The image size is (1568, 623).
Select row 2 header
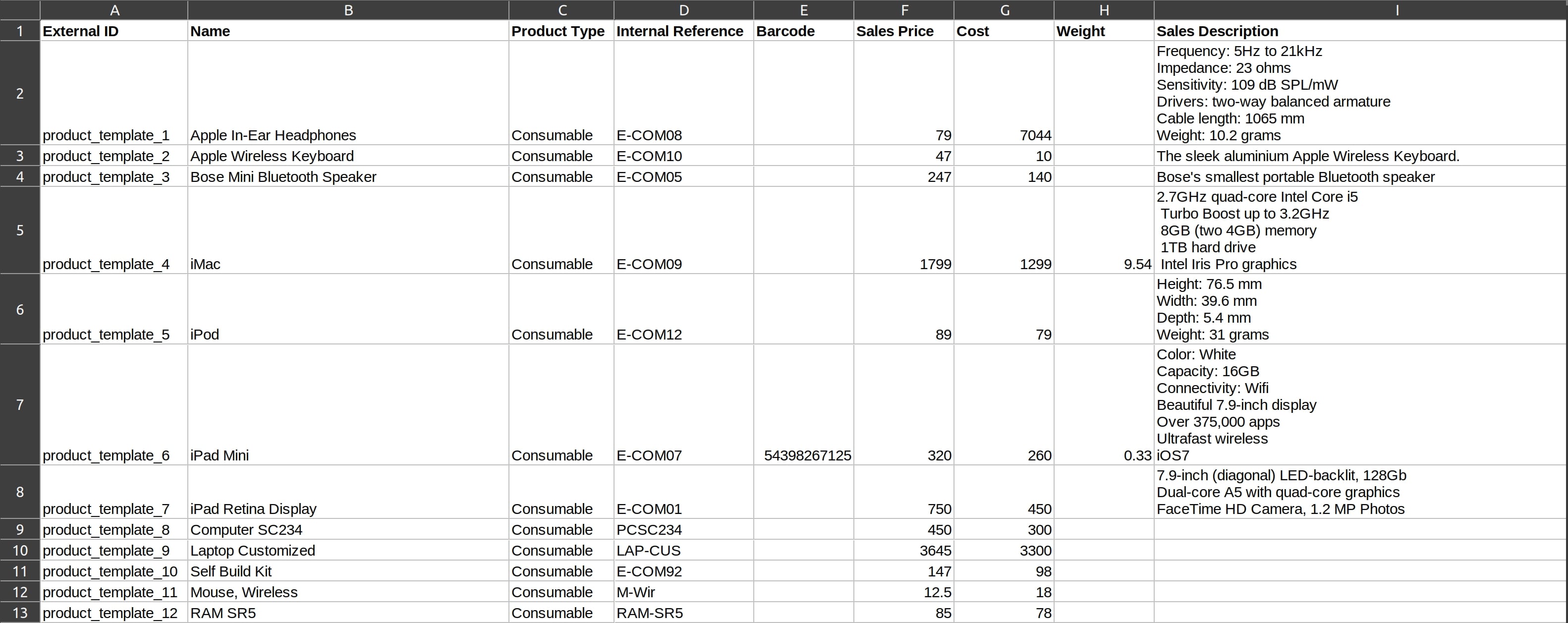(20, 93)
